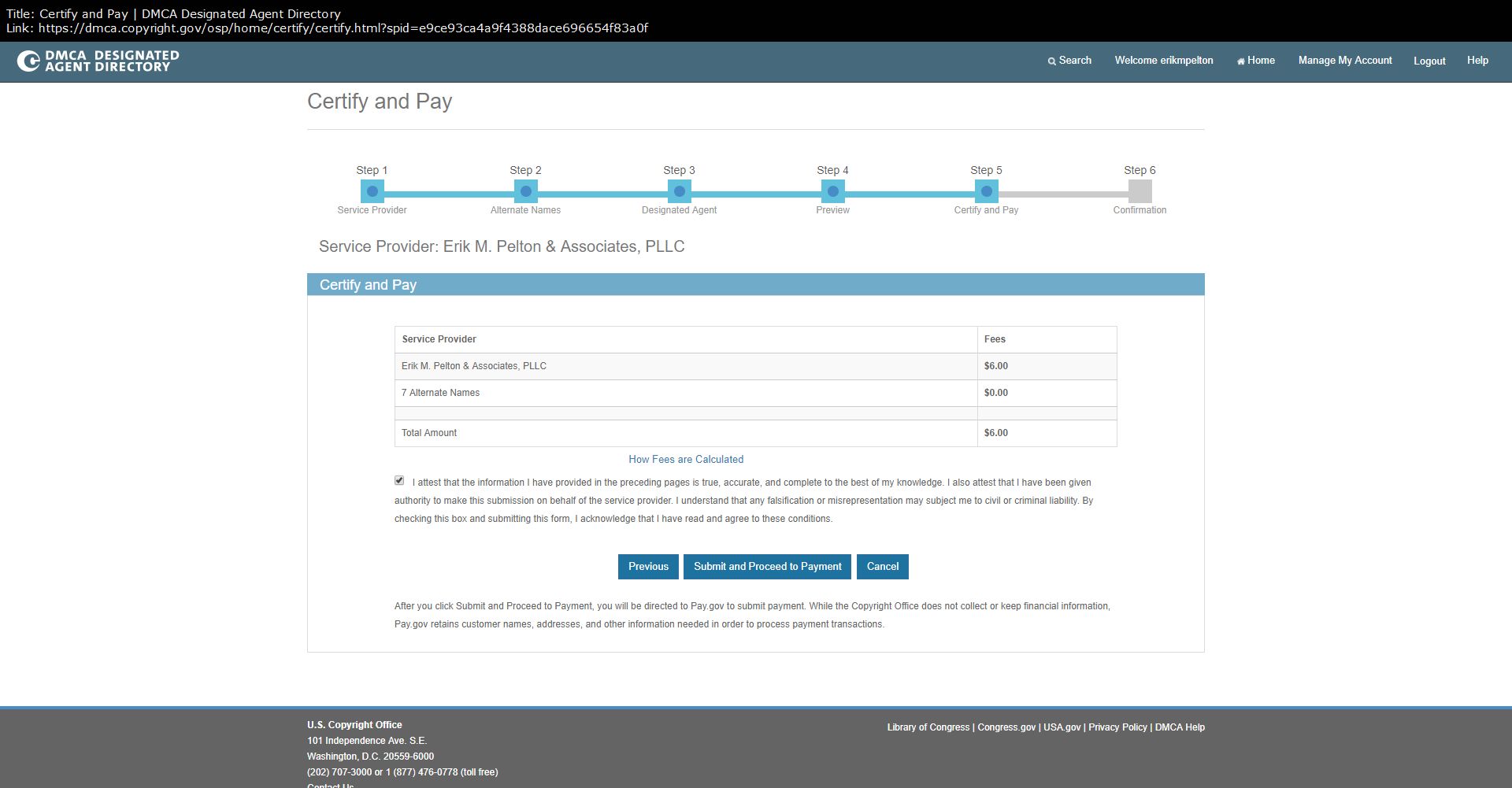Open Manage My Account
Viewport: 1512px width, 788px height.
(x=1345, y=61)
